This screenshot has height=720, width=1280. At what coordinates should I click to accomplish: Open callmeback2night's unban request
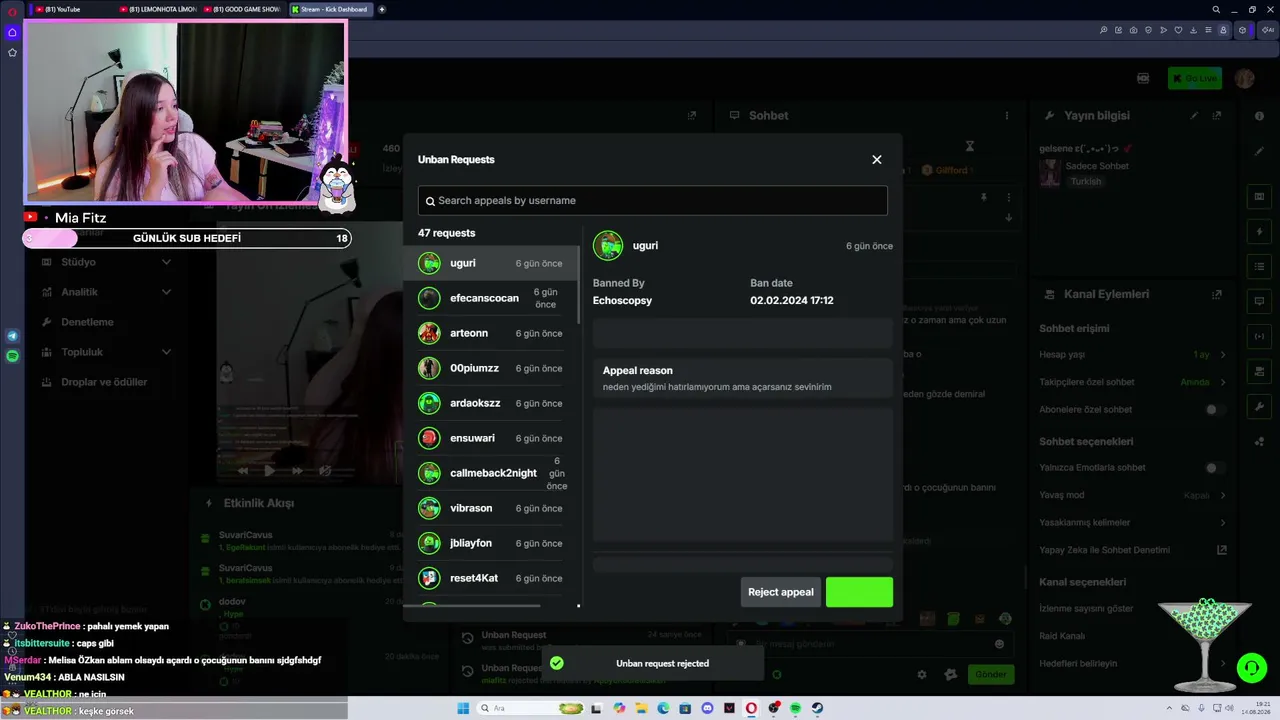coord(491,473)
